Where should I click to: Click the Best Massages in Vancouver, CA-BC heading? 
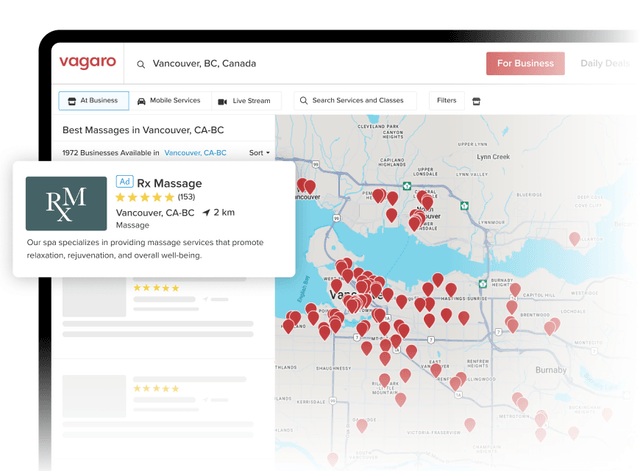(143, 130)
